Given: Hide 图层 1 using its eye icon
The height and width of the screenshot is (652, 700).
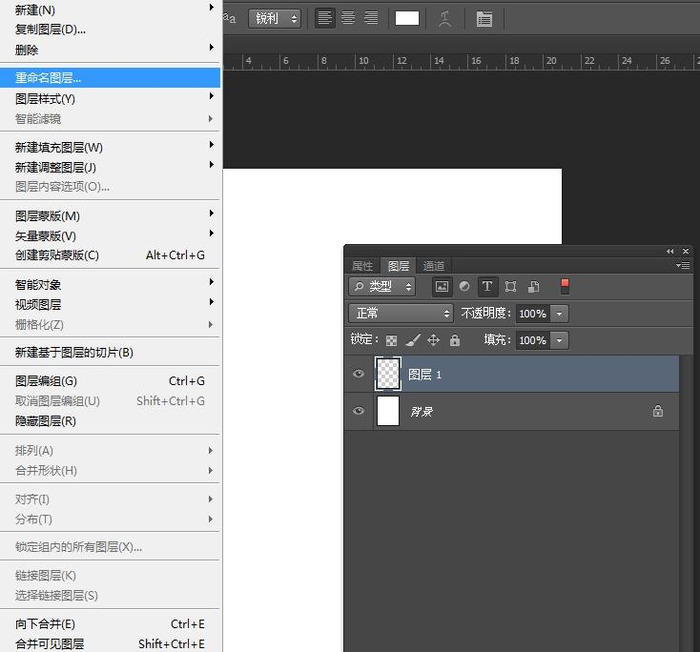Looking at the screenshot, I should [359, 375].
